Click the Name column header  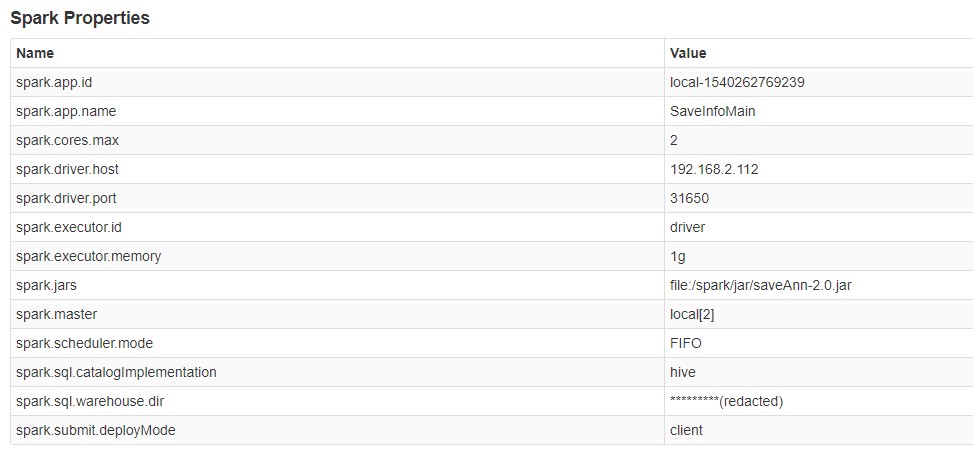click(x=35, y=53)
